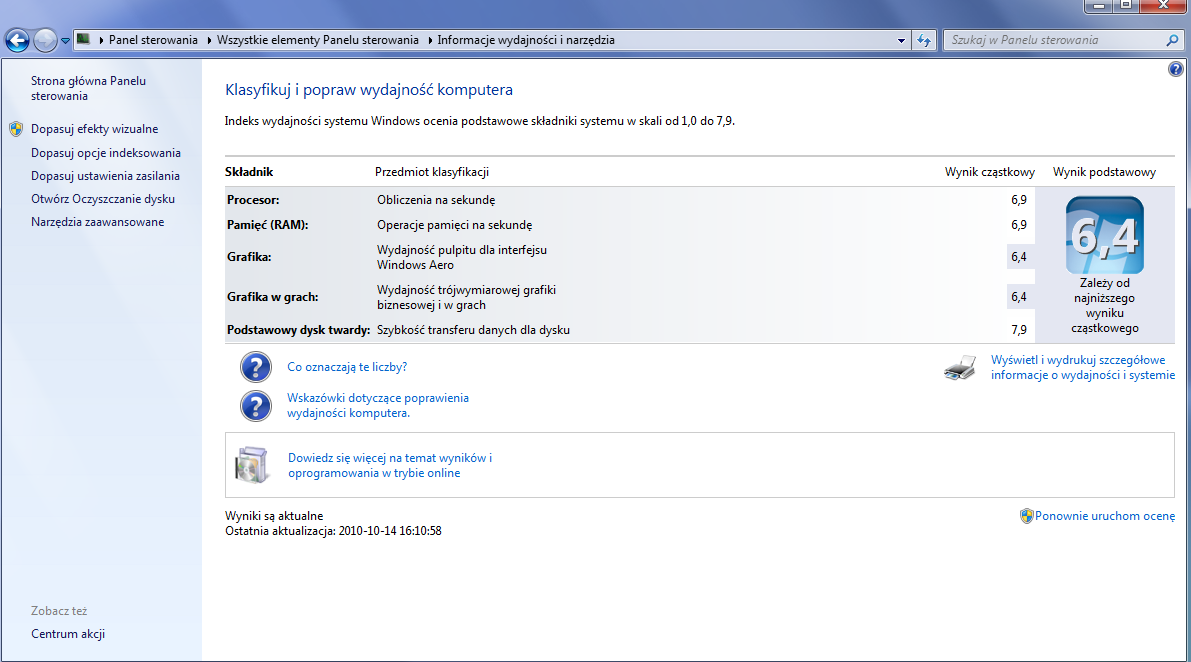The width and height of the screenshot is (1191, 662).
Task: Click the magnifier search icon
Action: pyautogui.click(x=1173, y=40)
